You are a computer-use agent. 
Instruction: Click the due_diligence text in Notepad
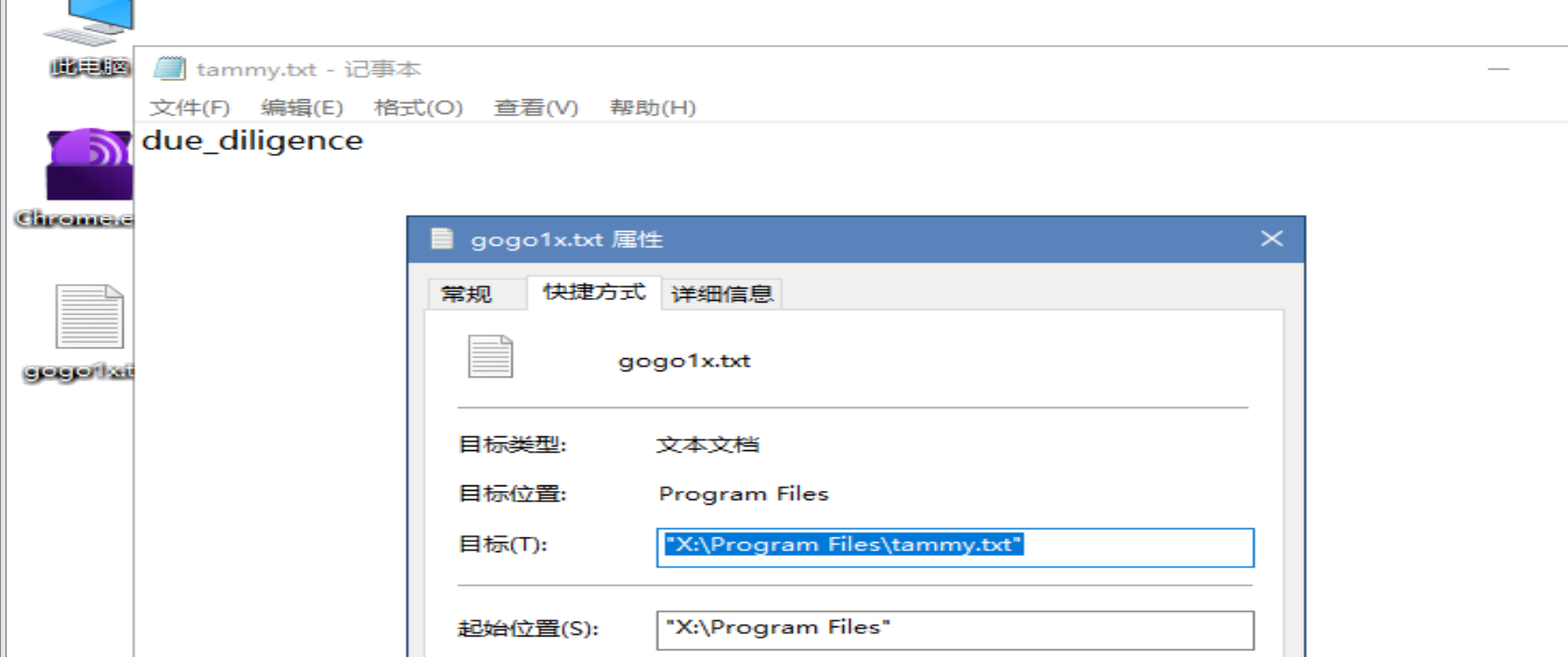[253, 141]
